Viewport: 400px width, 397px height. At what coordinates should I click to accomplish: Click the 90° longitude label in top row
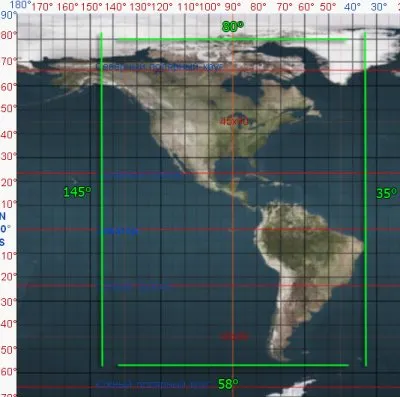point(233,7)
